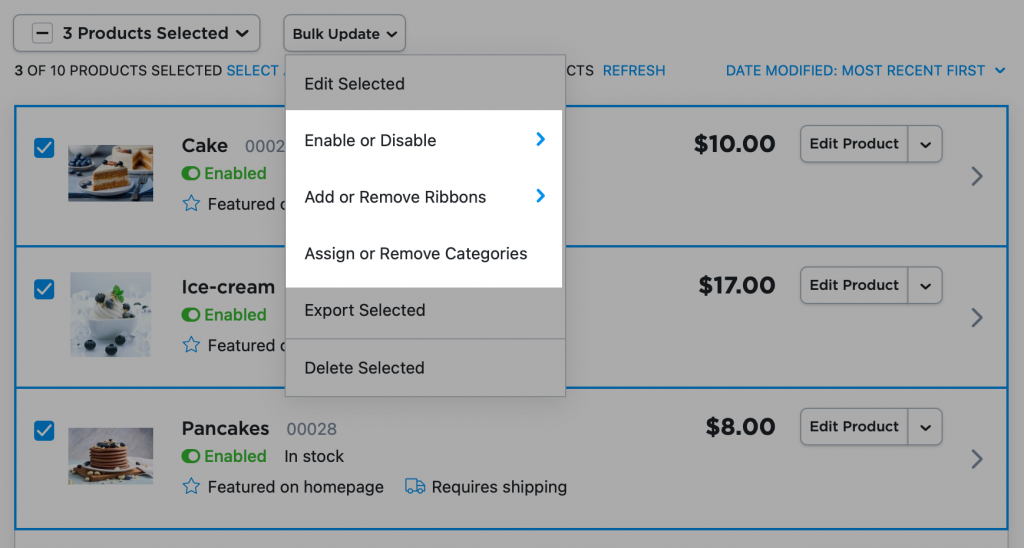Open the Date Modified sort dropdown
The height and width of the screenshot is (548, 1024).
pyautogui.click(x=865, y=71)
